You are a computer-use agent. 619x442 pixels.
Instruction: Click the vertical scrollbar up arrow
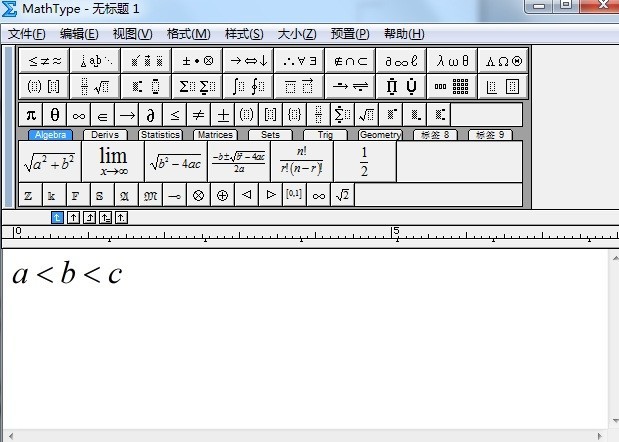point(615,258)
